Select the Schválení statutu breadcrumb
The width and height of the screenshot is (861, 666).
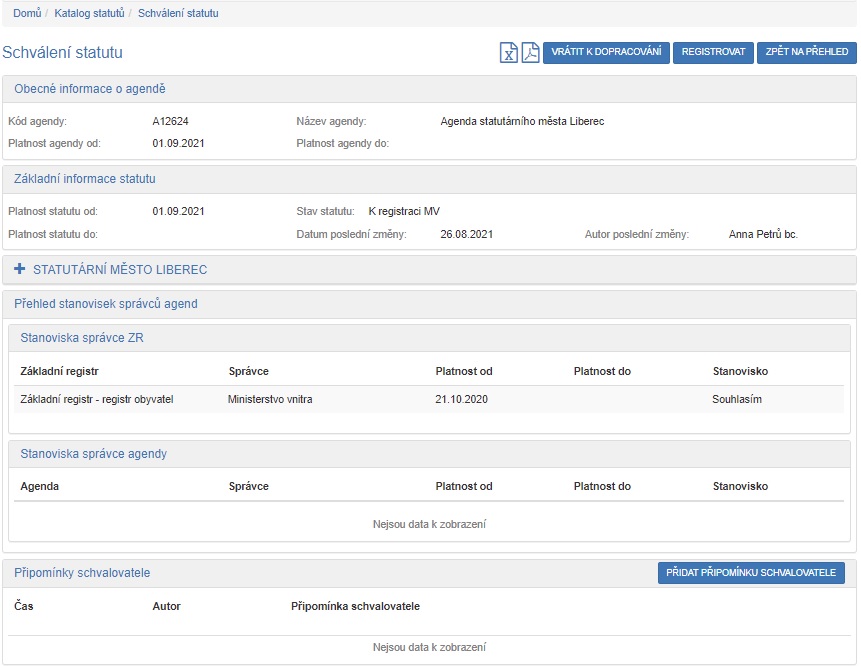[x=178, y=13]
